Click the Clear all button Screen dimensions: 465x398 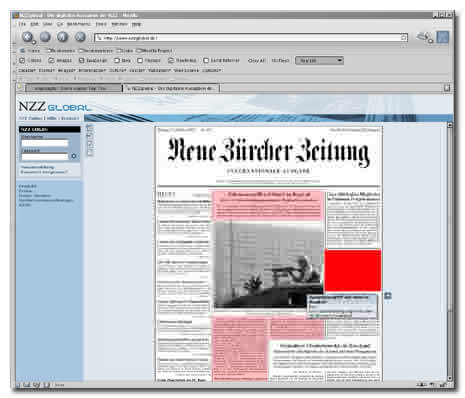pyautogui.click(x=256, y=60)
